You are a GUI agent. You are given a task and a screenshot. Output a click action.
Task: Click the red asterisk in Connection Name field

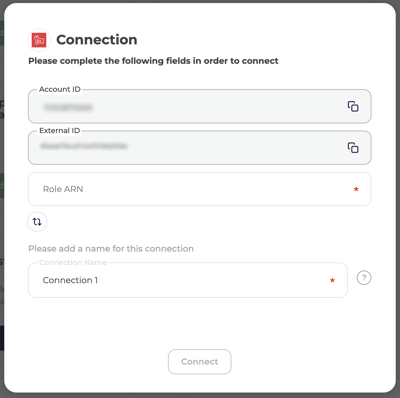coord(332,280)
